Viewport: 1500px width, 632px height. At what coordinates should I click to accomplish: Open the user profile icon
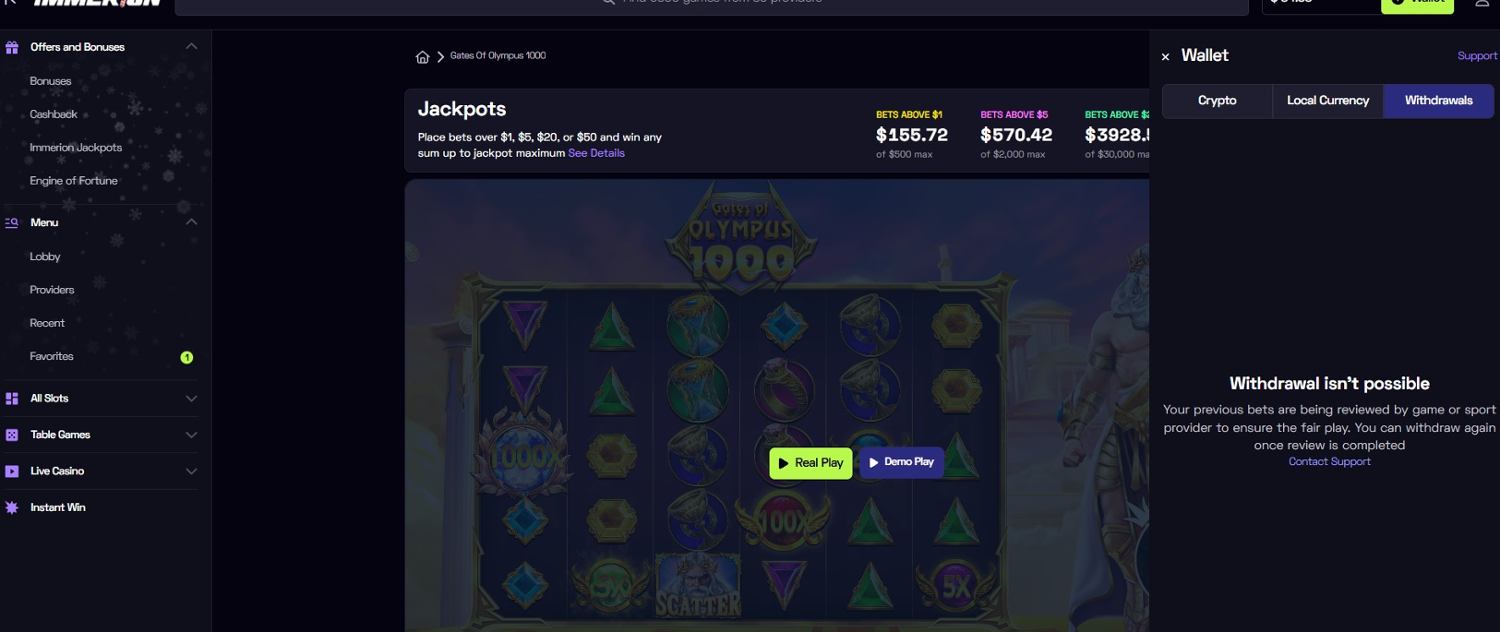tap(1483, 3)
